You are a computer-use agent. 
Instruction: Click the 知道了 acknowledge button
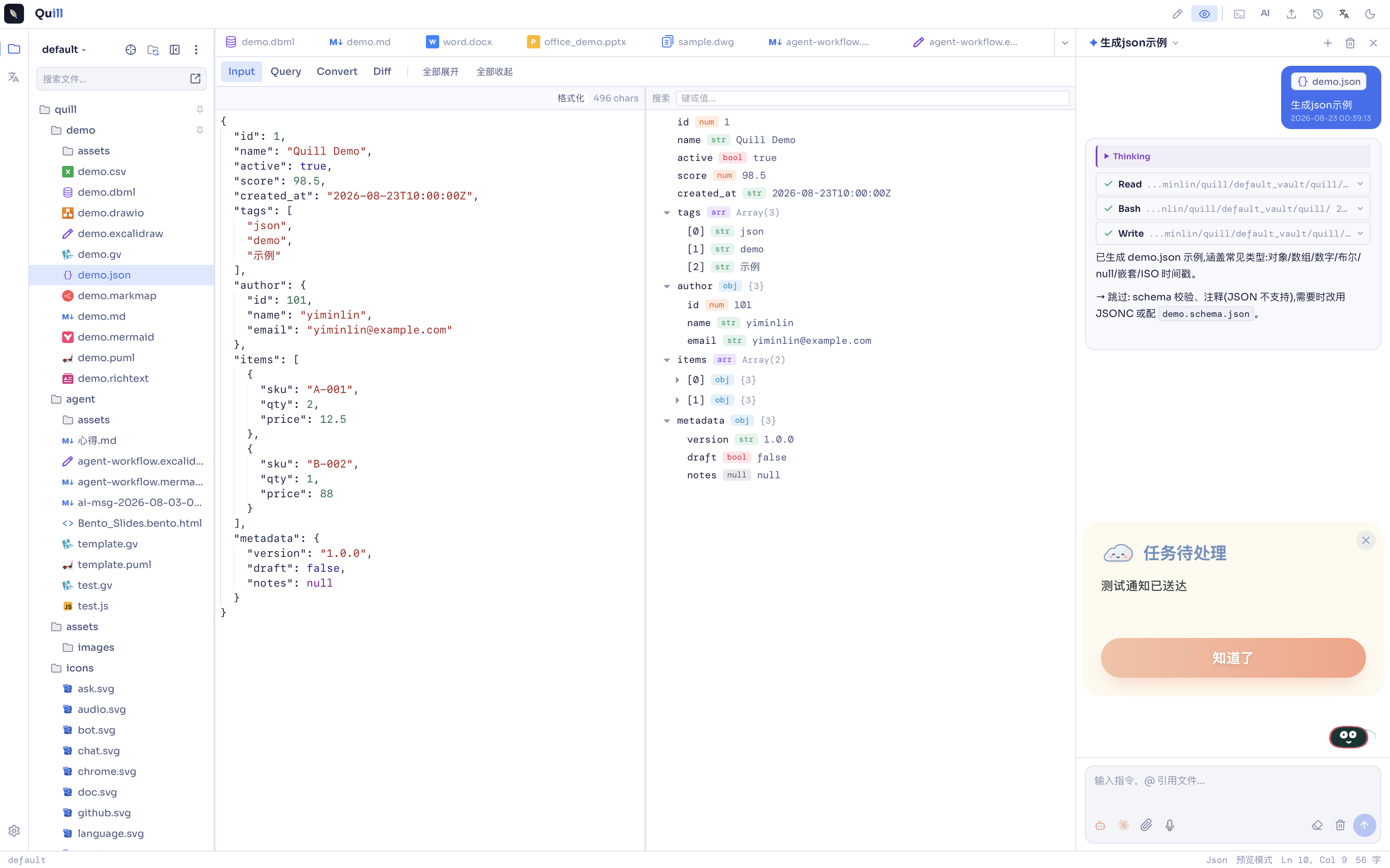(1233, 657)
